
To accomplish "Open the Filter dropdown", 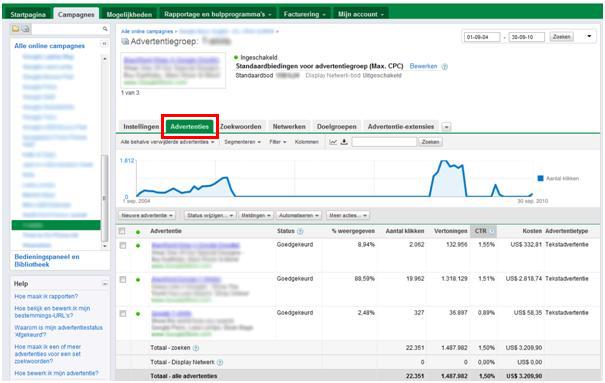I will point(278,142).
